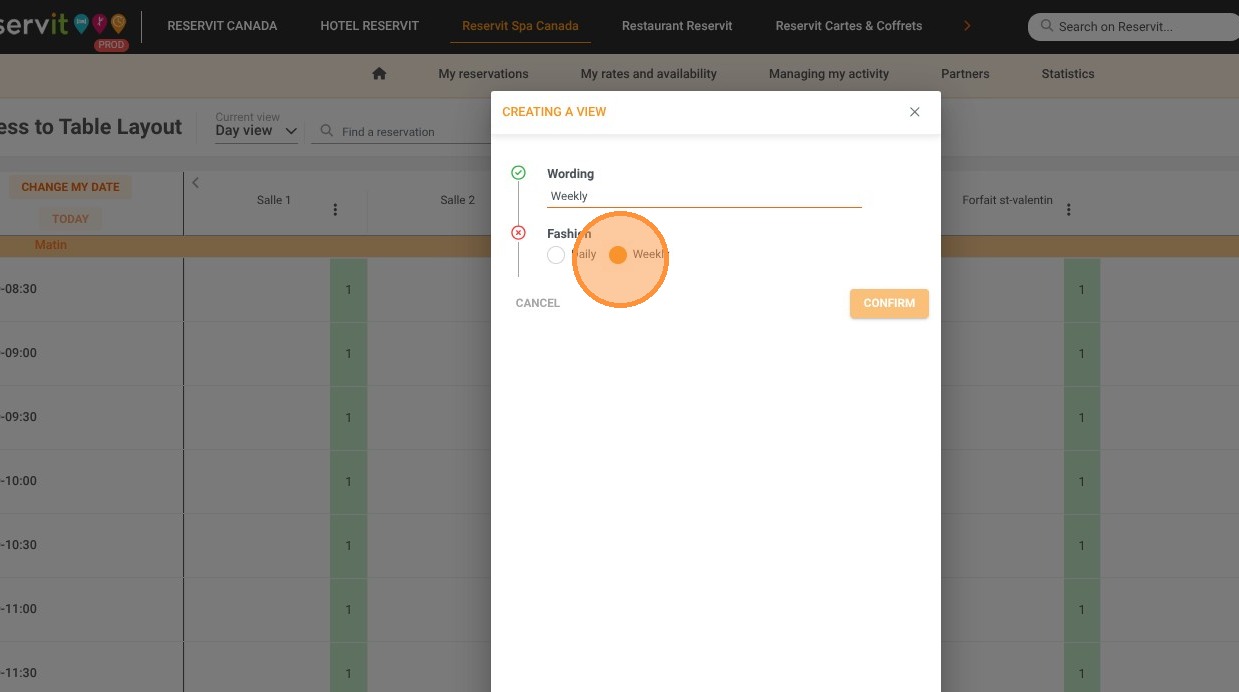The width and height of the screenshot is (1239, 692).
Task: Click CANCEL in the dialog
Action: (538, 303)
